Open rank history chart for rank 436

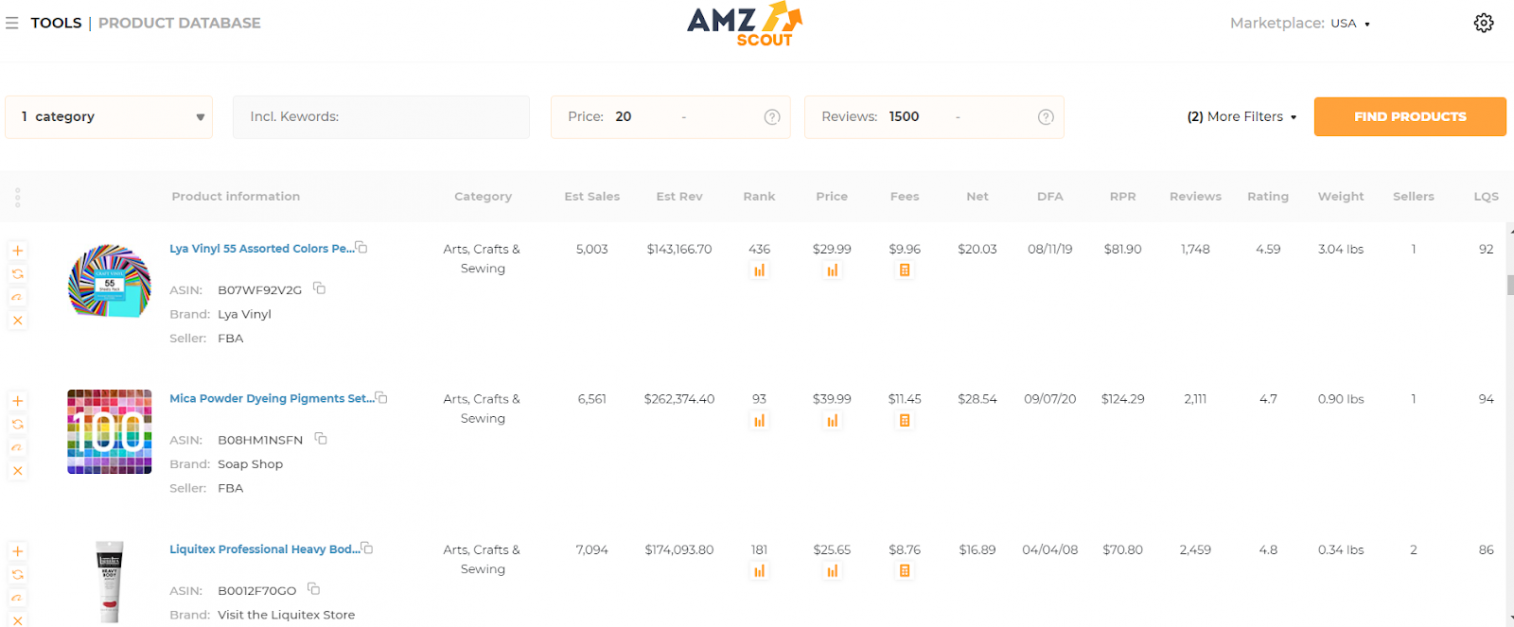759,270
